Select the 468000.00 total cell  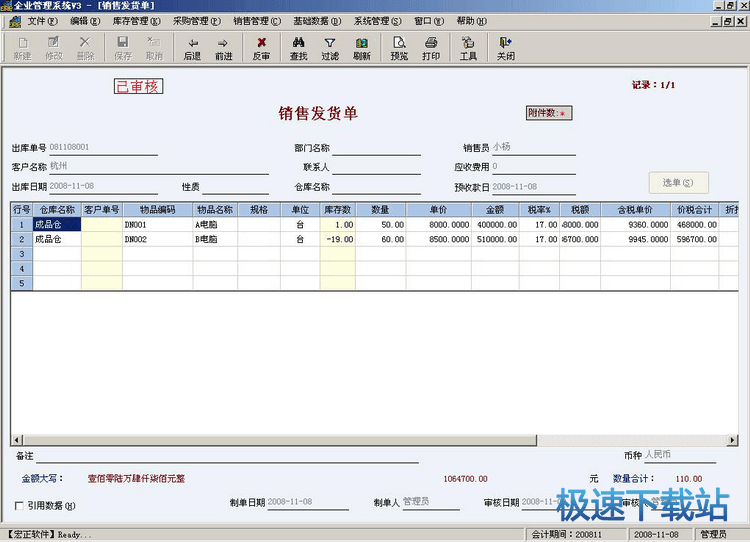695,224
